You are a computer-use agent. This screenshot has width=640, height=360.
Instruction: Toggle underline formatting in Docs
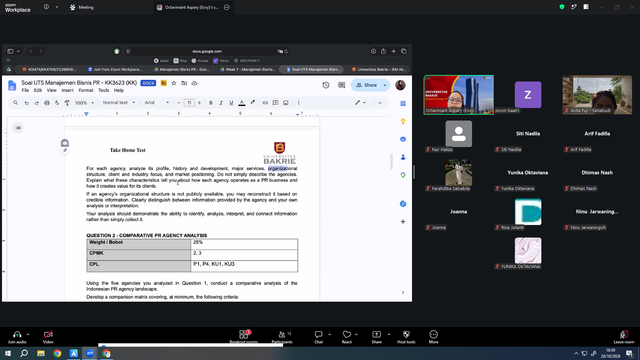click(x=231, y=103)
